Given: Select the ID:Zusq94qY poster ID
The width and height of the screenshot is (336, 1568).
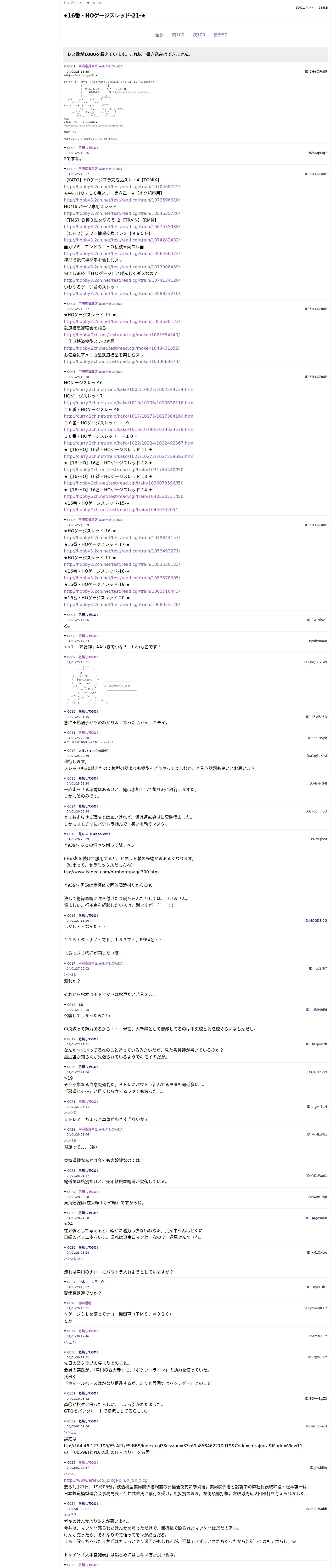Looking at the screenshot, I should [316, 153].
